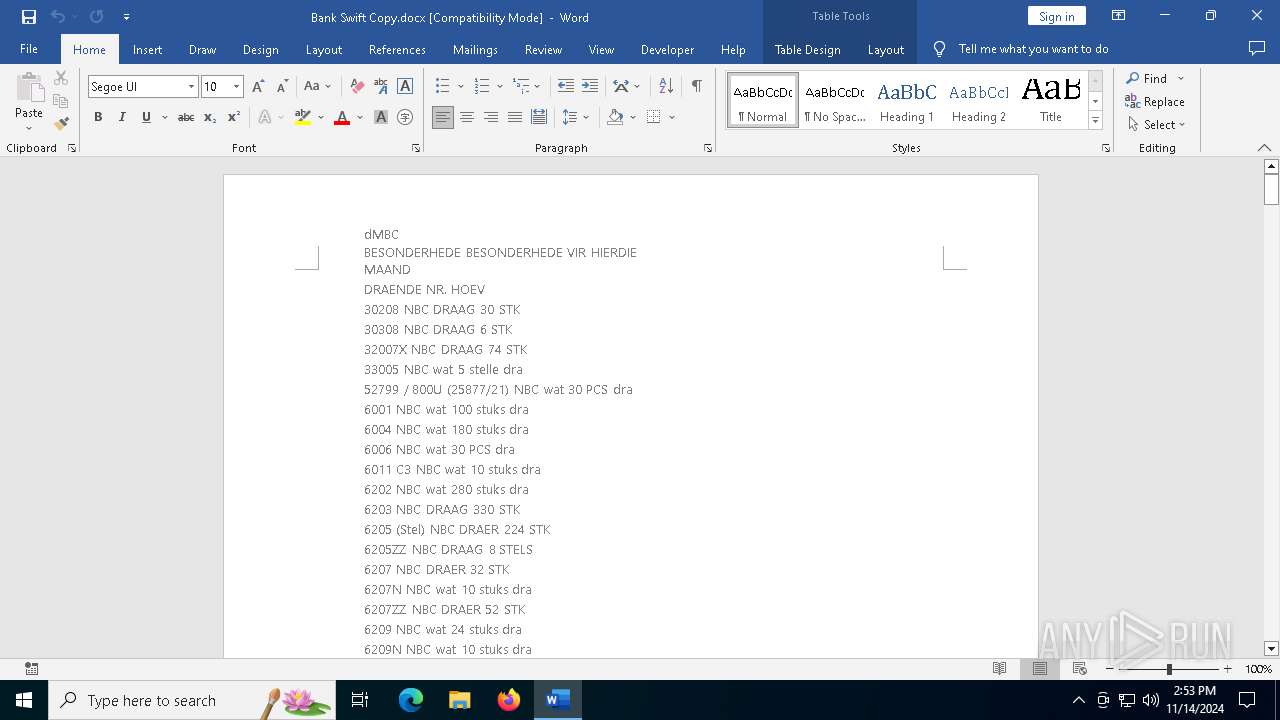
Task: Decrease font size with shrink icon
Action: point(282,87)
